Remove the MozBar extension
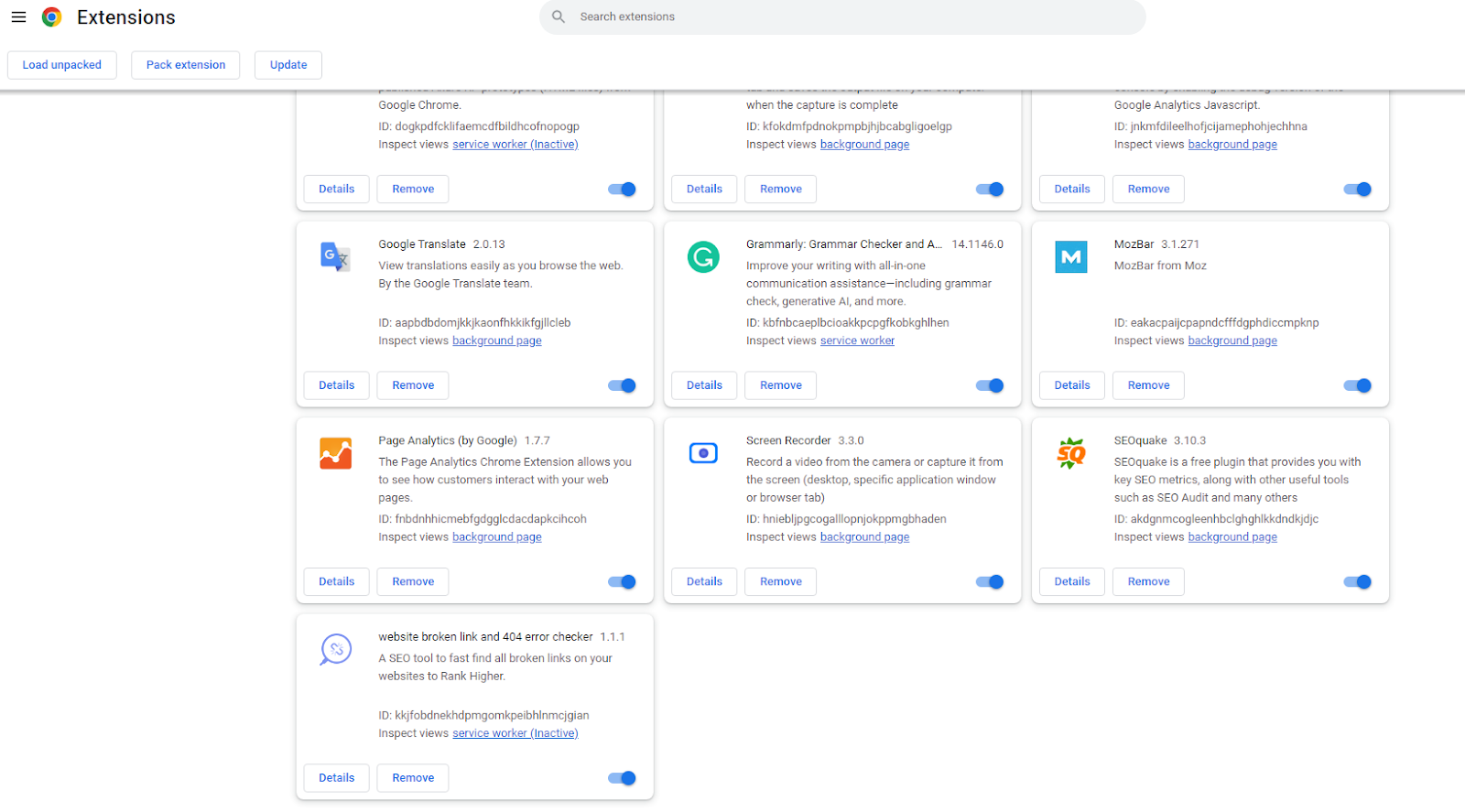The height and width of the screenshot is (812, 1465). point(1148,385)
